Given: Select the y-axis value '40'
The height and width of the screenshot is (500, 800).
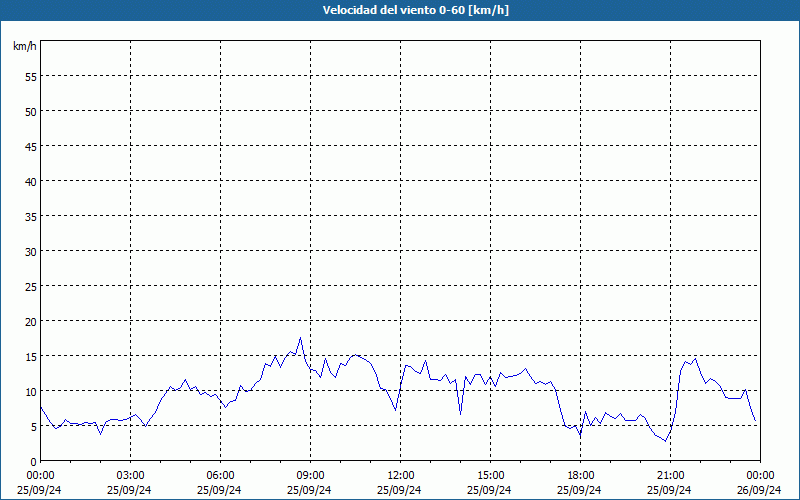Looking at the screenshot, I should (31, 182).
